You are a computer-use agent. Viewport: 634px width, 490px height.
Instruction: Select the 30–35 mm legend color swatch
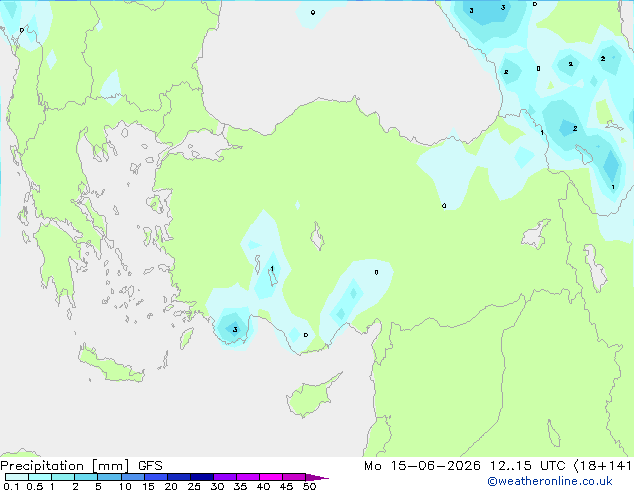224,477
